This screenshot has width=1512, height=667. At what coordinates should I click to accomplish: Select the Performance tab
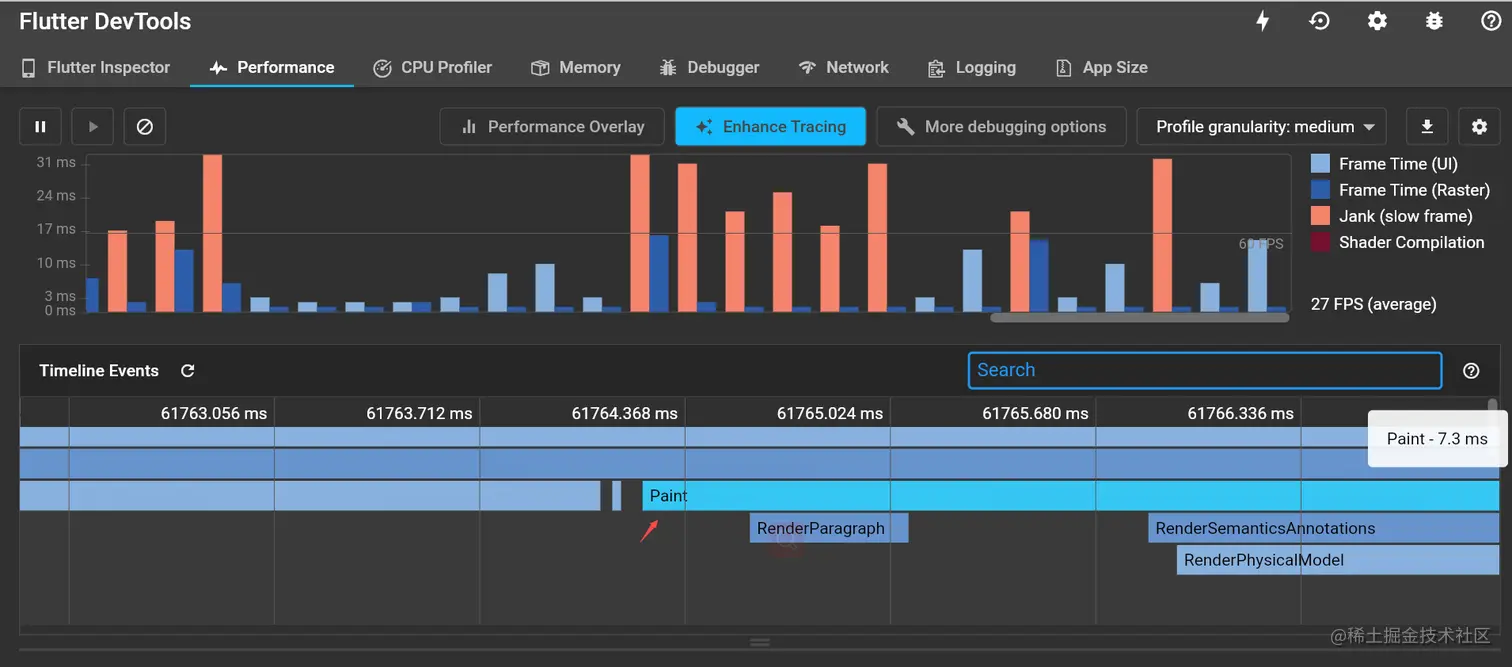pyautogui.click(x=272, y=67)
